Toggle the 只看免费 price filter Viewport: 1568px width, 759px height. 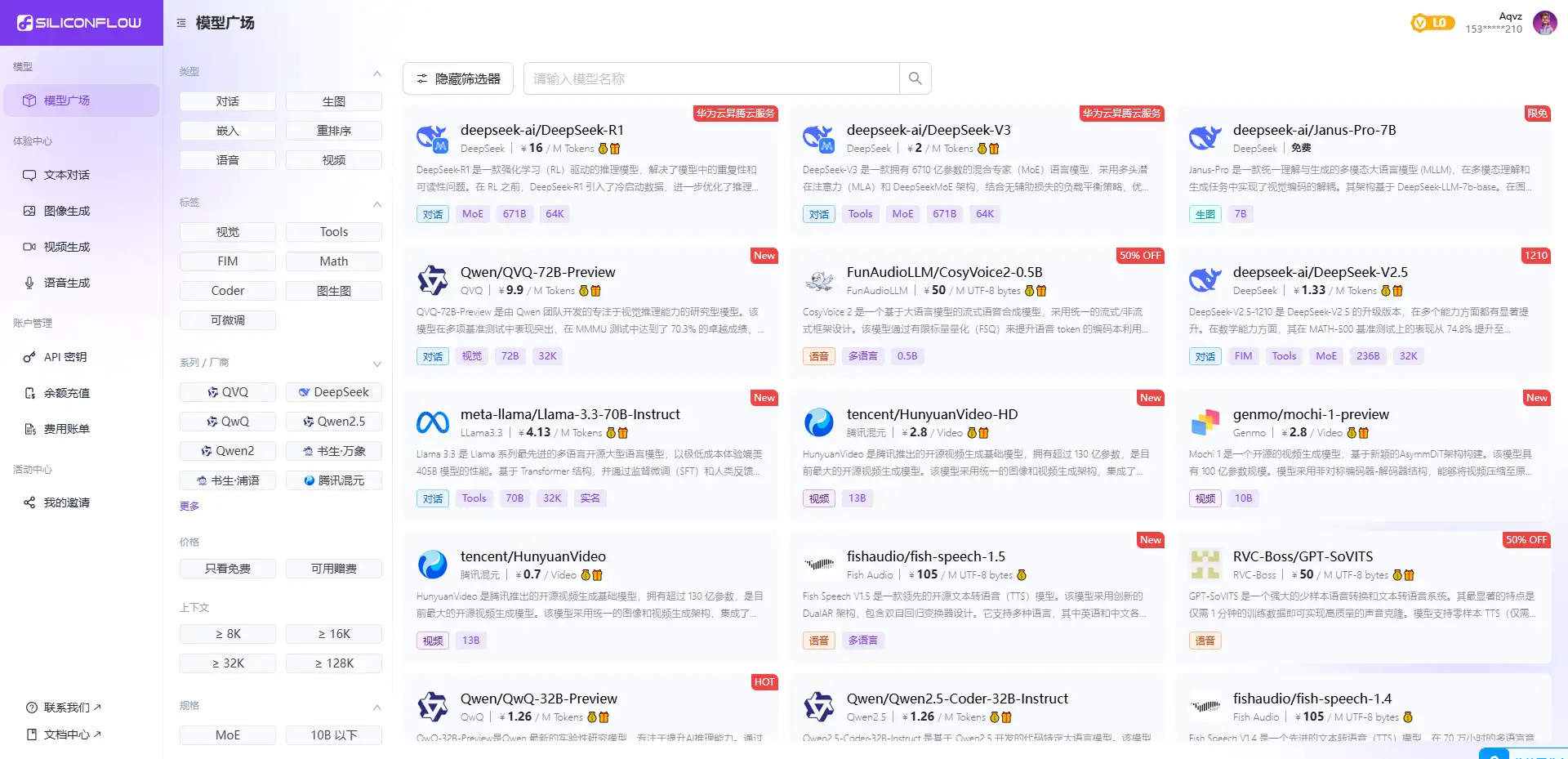tap(228, 569)
